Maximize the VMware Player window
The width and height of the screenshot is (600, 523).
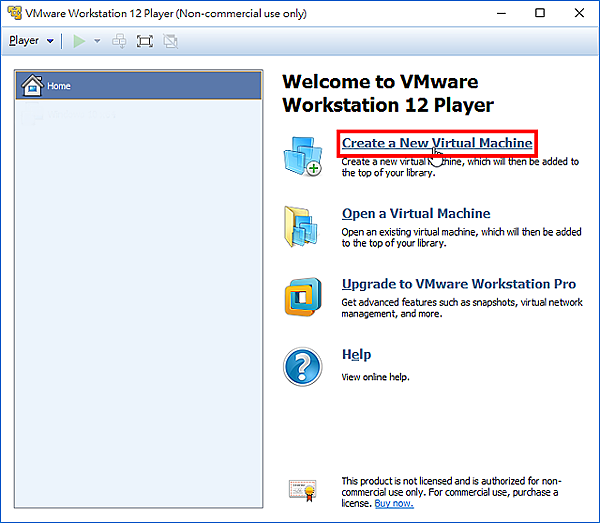pos(540,13)
